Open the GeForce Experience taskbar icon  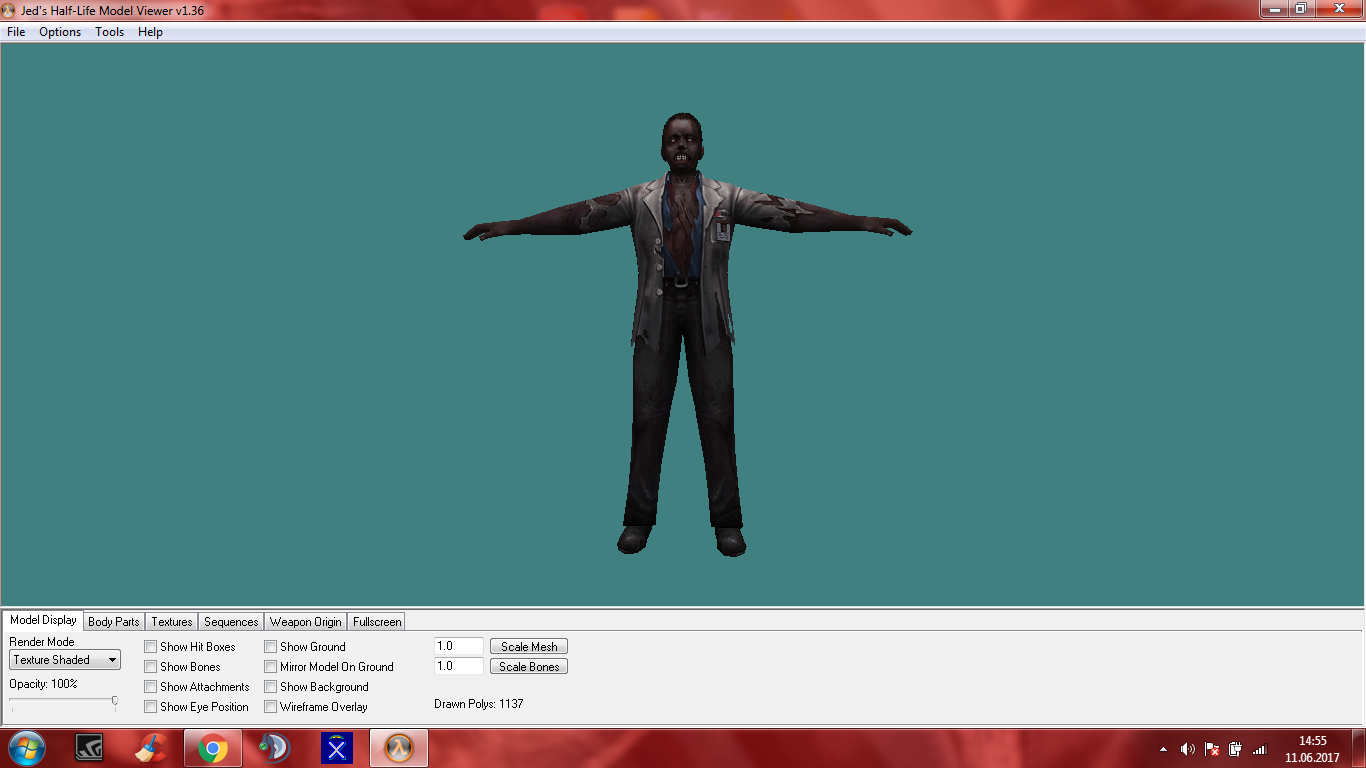pyautogui.click(x=89, y=748)
